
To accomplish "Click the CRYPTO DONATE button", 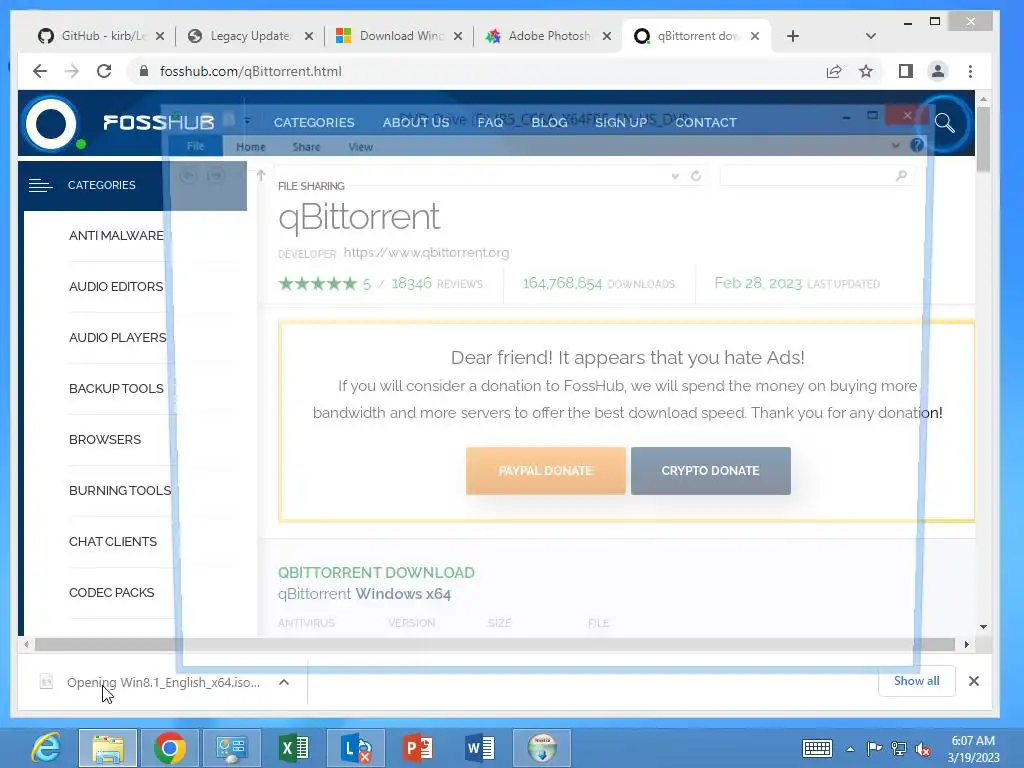I will (711, 471).
